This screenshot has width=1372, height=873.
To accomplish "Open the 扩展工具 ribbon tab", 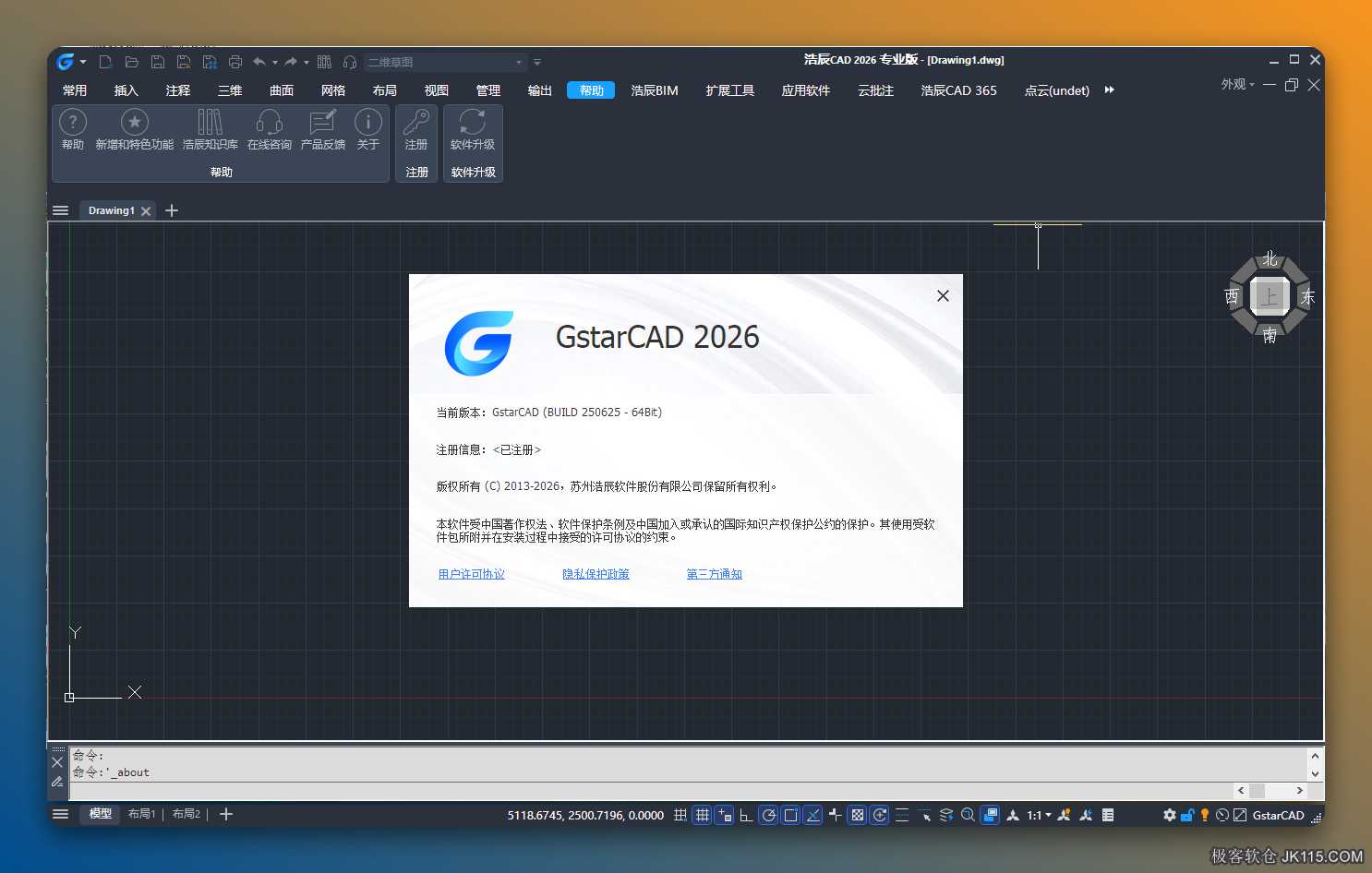I will [730, 90].
